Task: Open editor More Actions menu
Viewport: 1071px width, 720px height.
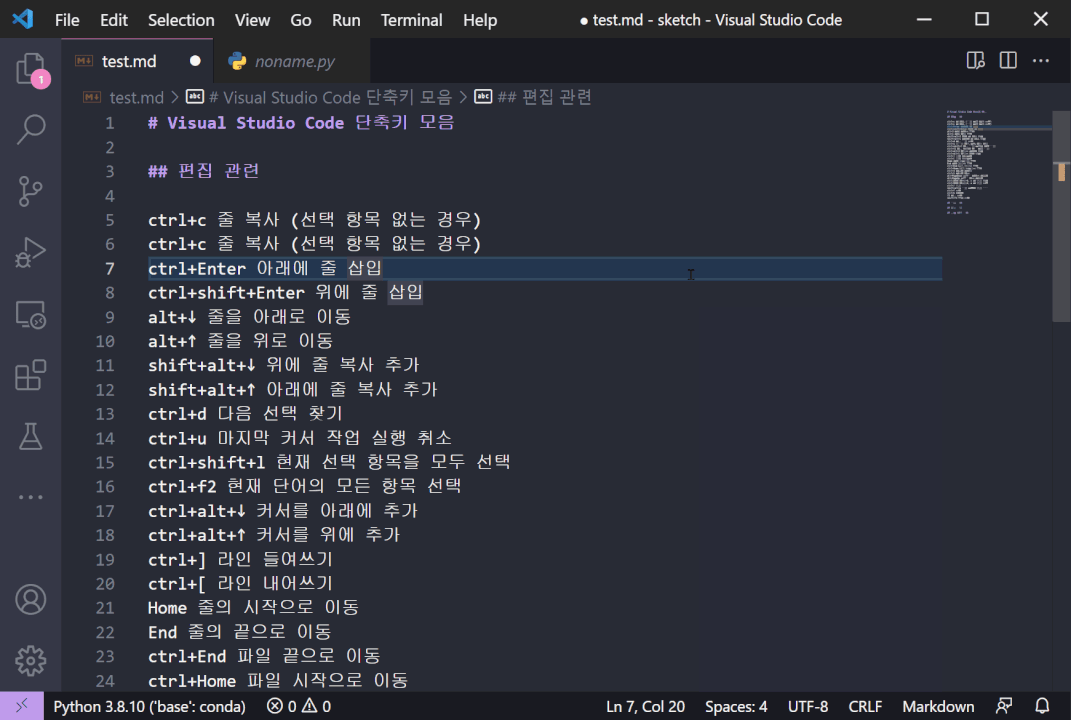Action: coord(1040,61)
